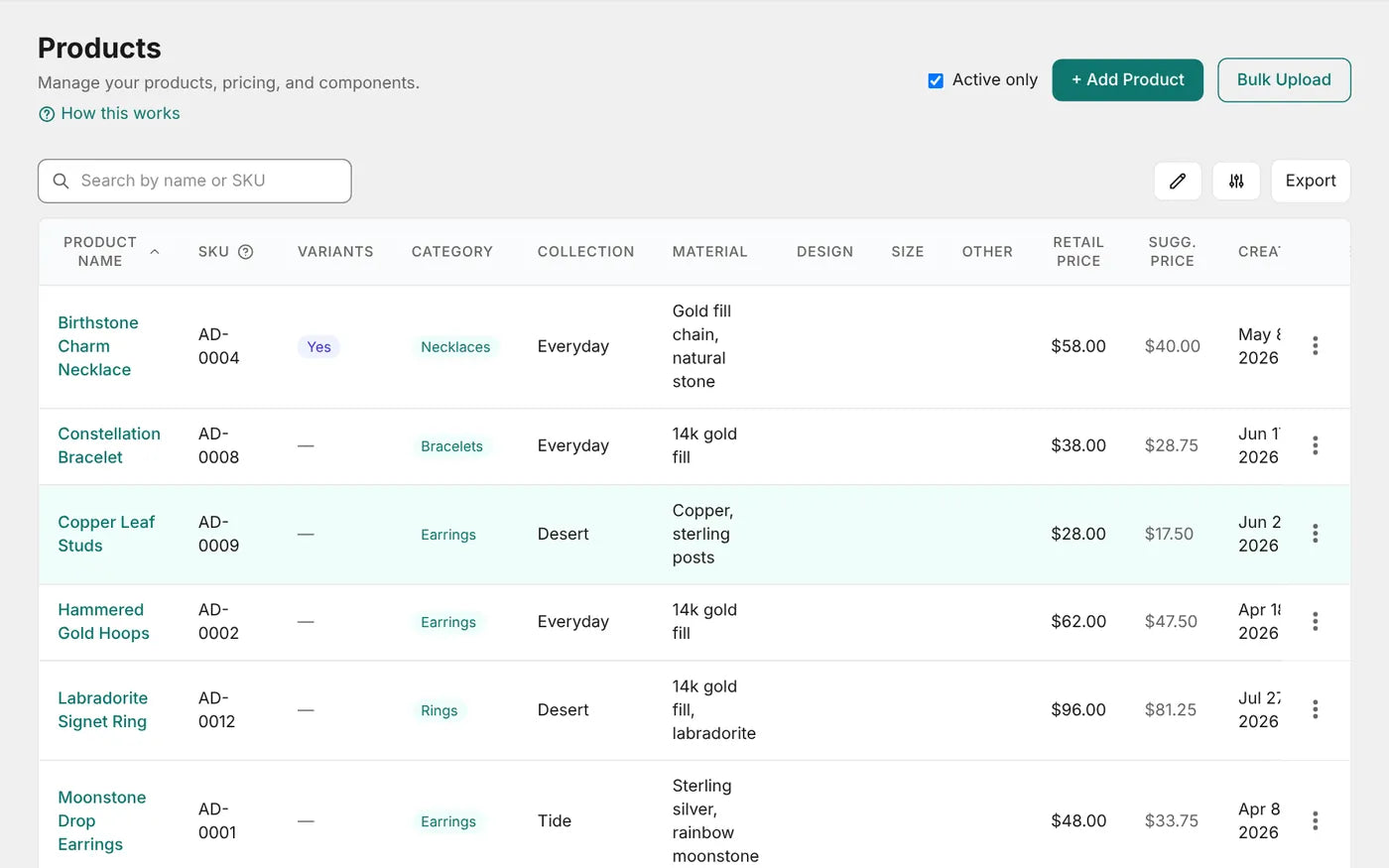Click the Bulk Upload button
The height and width of the screenshot is (868, 1389).
tap(1284, 80)
